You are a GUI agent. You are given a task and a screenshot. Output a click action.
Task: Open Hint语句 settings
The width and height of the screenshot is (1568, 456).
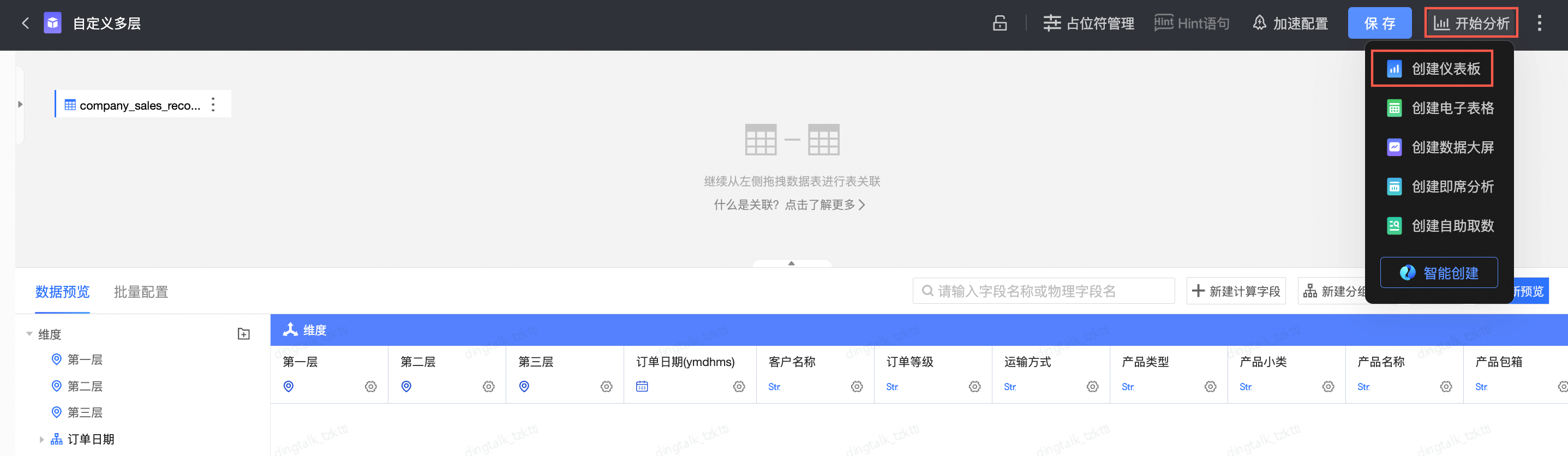[x=1192, y=24]
